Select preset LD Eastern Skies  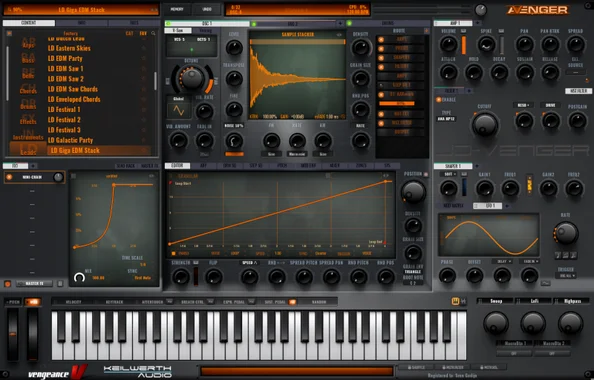(69, 48)
